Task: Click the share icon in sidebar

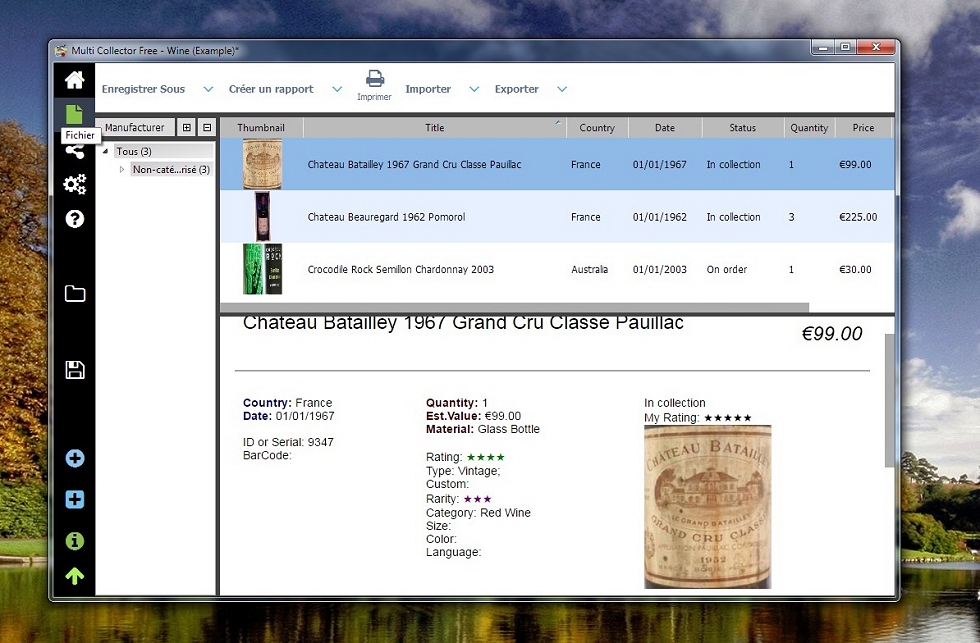Action: click(x=75, y=151)
